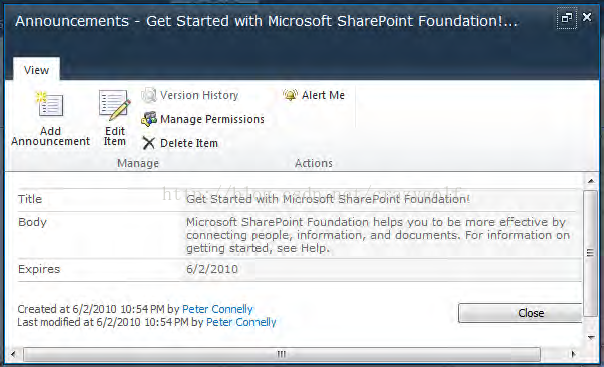Click the Manage Permissions icon
The width and height of the screenshot is (604, 367).
pyautogui.click(x=149, y=119)
